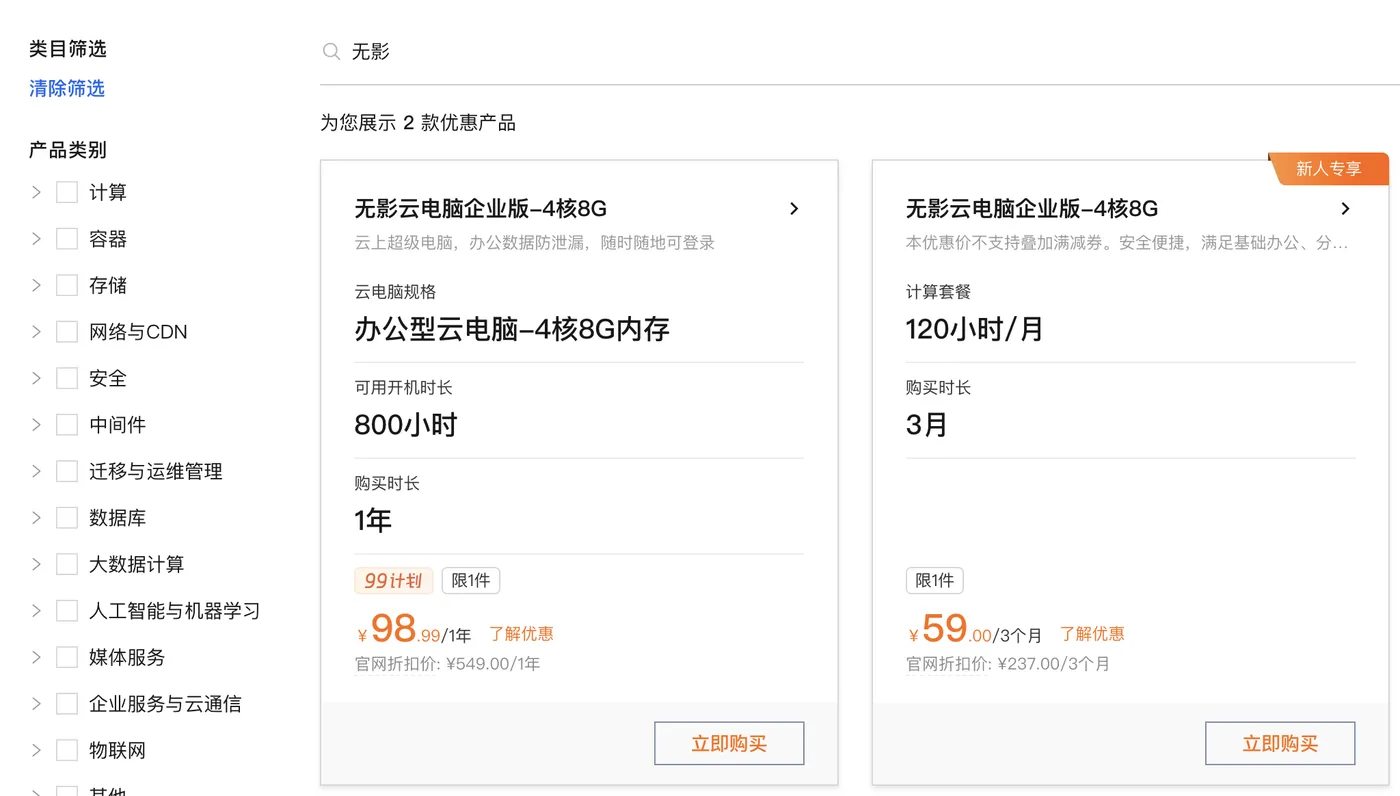Viewport: 1400px width, 796px height.
Task: Open details via arrow on 98.99 product card
Action: [793, 208]
